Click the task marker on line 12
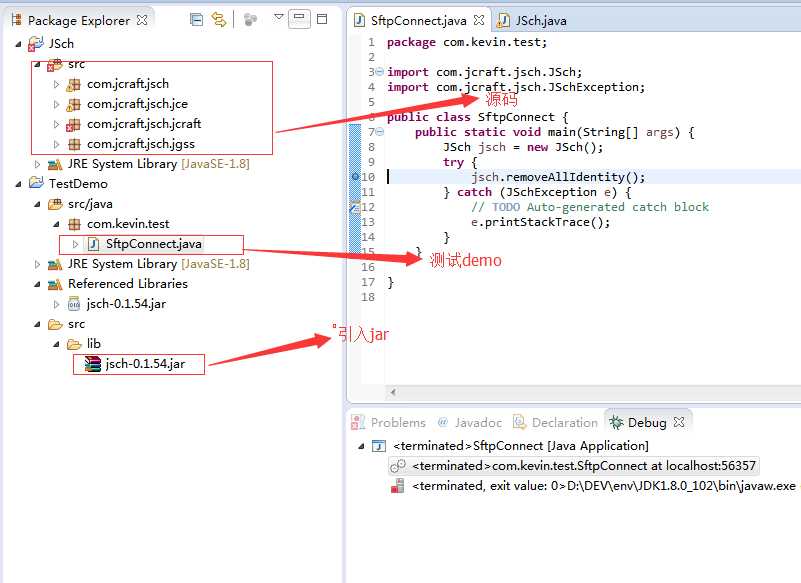This screenshot has width=801, height=583. click(x=354, y=207)
